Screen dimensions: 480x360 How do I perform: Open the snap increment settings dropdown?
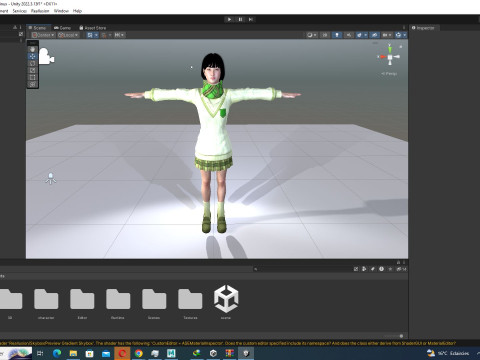coord(119,35)
